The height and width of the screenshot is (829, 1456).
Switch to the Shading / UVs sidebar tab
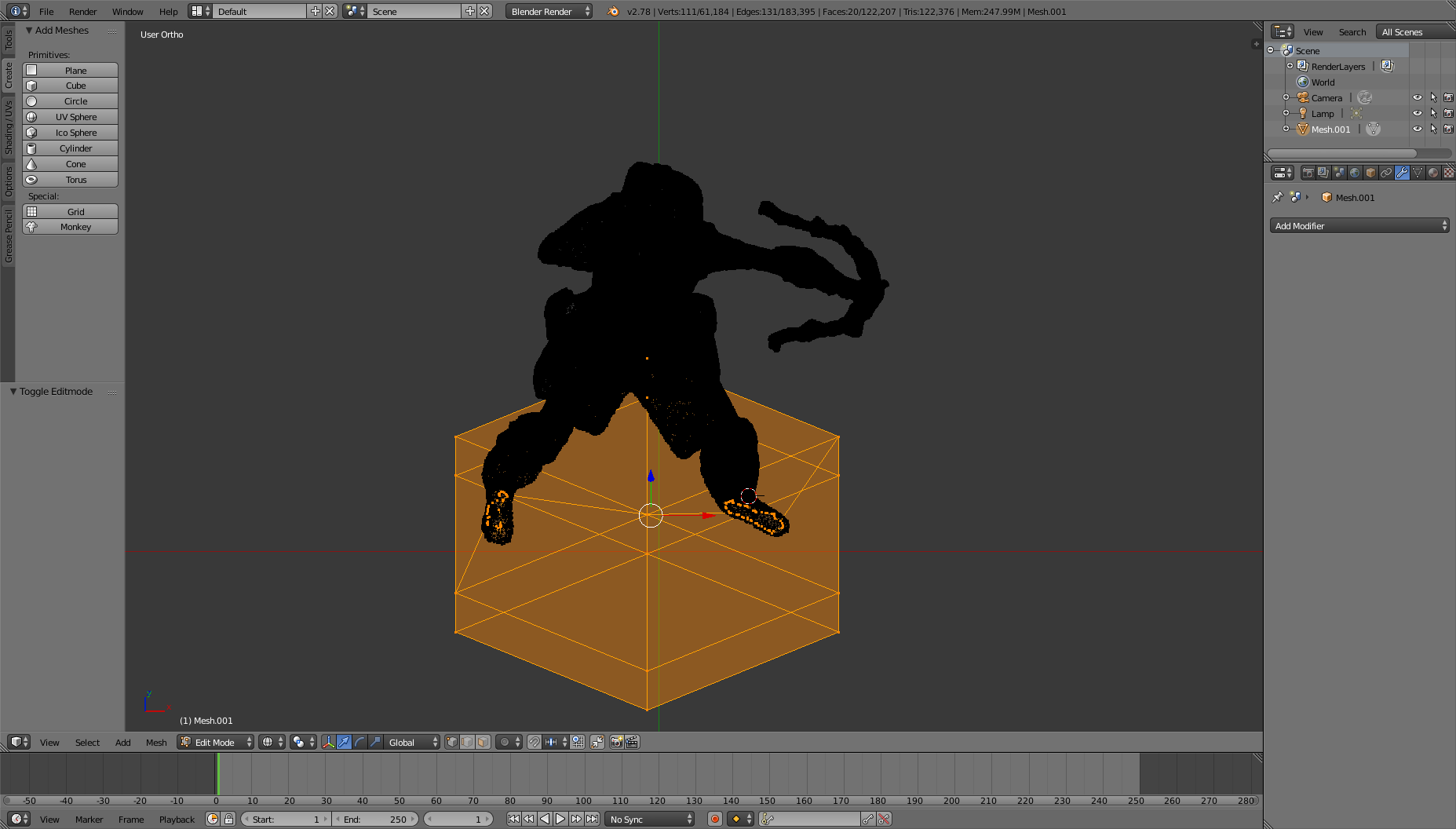pos(9,126)
